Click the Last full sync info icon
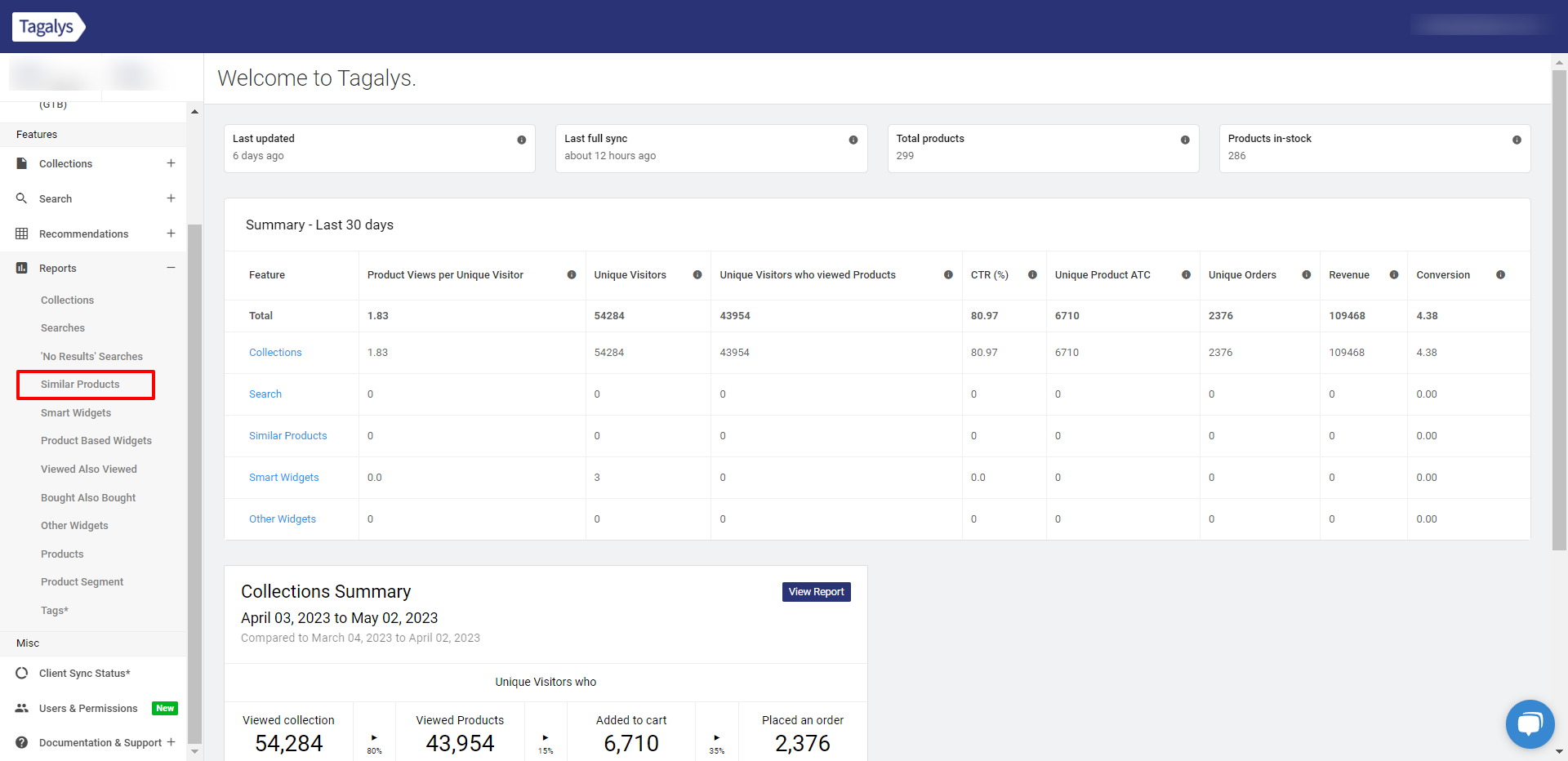Screen dimensions: 1568x761 (x=853, y=140)
